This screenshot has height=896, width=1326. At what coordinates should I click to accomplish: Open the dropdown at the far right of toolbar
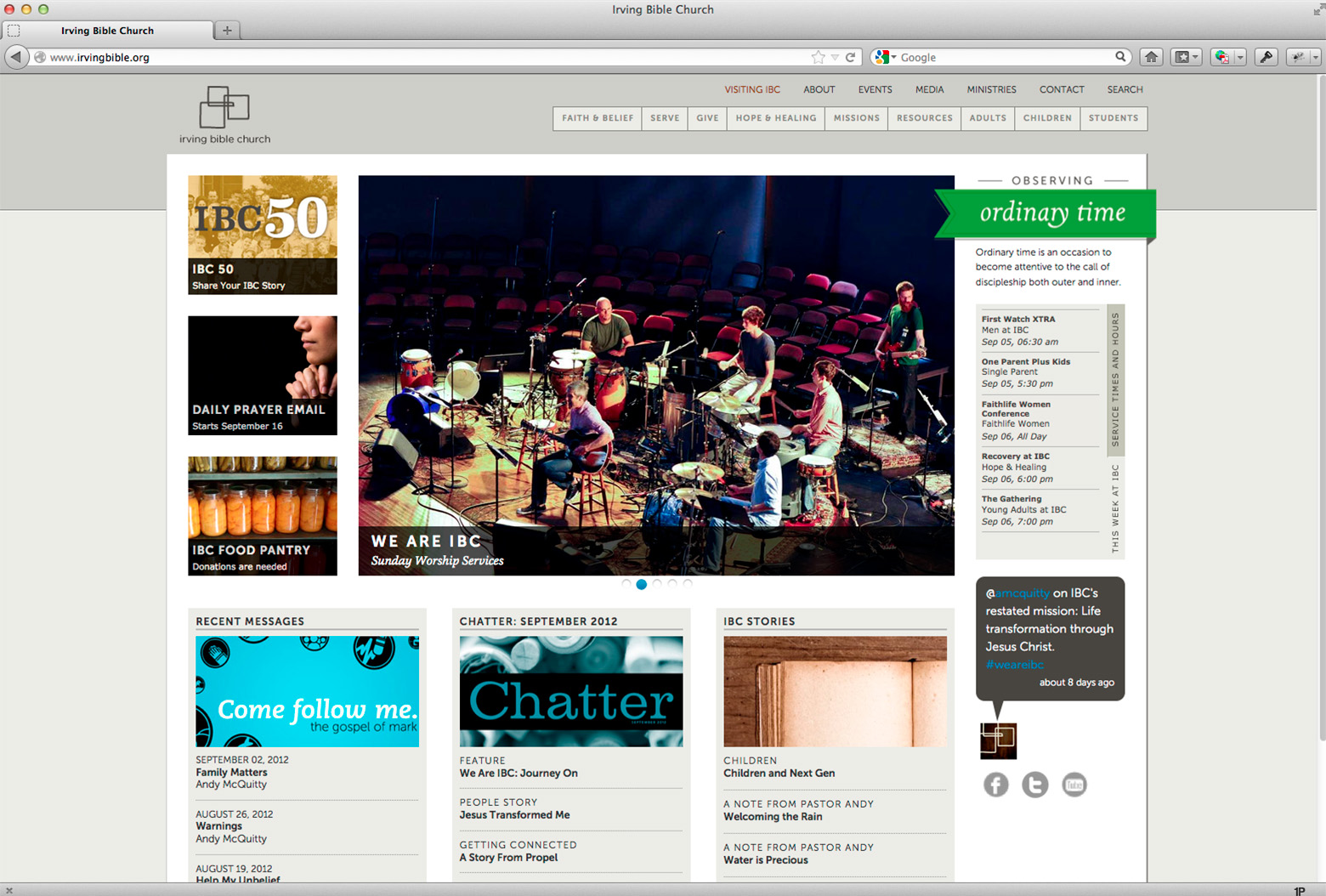(x=1315, y=57)
